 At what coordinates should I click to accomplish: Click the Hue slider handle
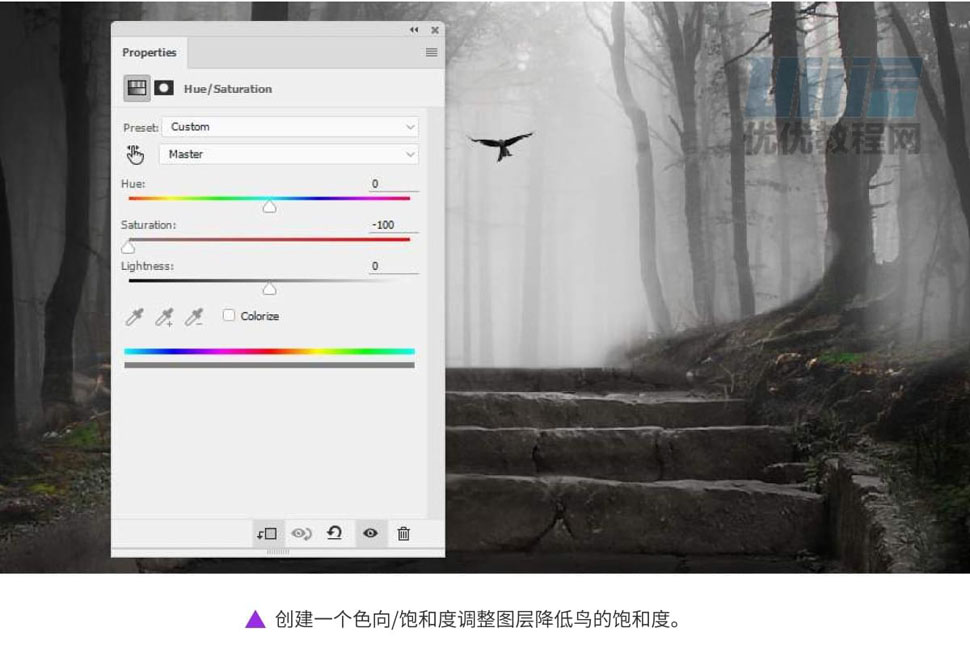269,207
